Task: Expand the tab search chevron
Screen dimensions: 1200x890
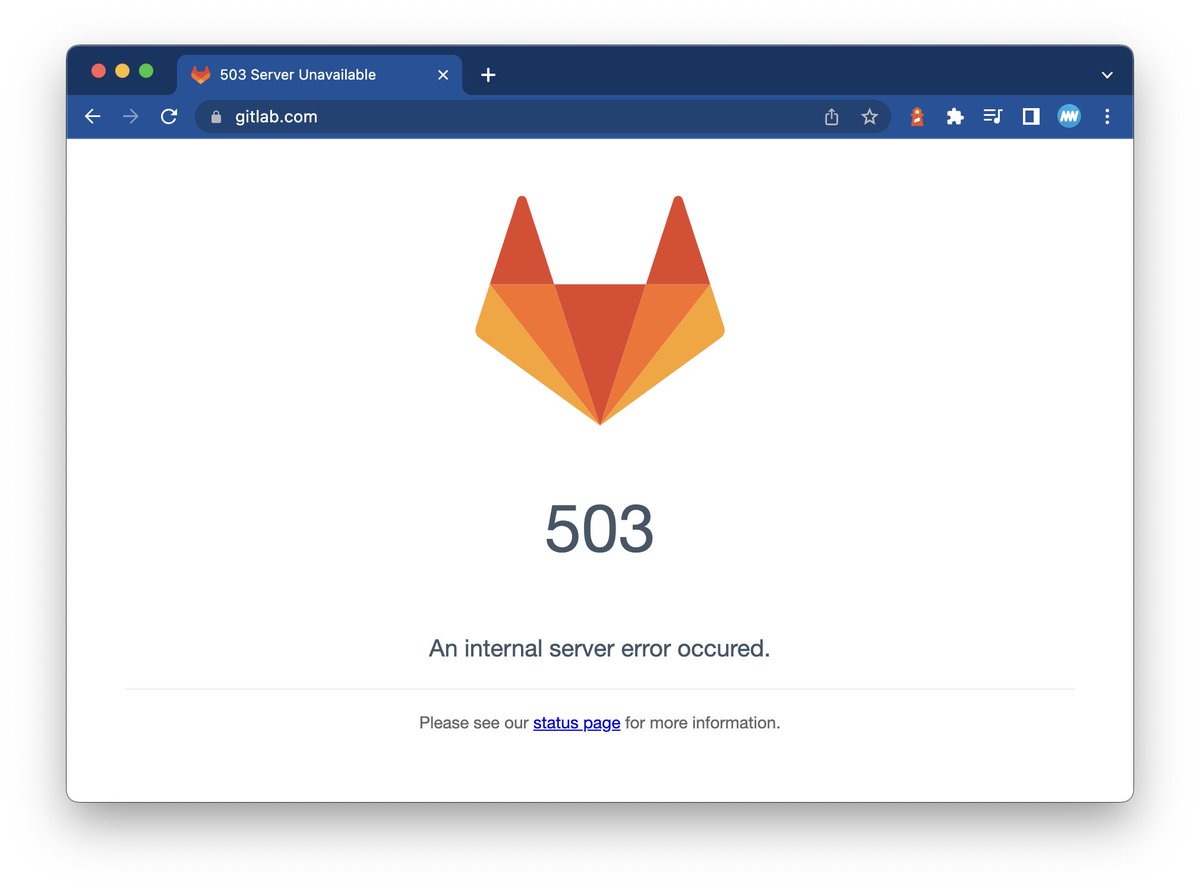Action: point(1107,75)
